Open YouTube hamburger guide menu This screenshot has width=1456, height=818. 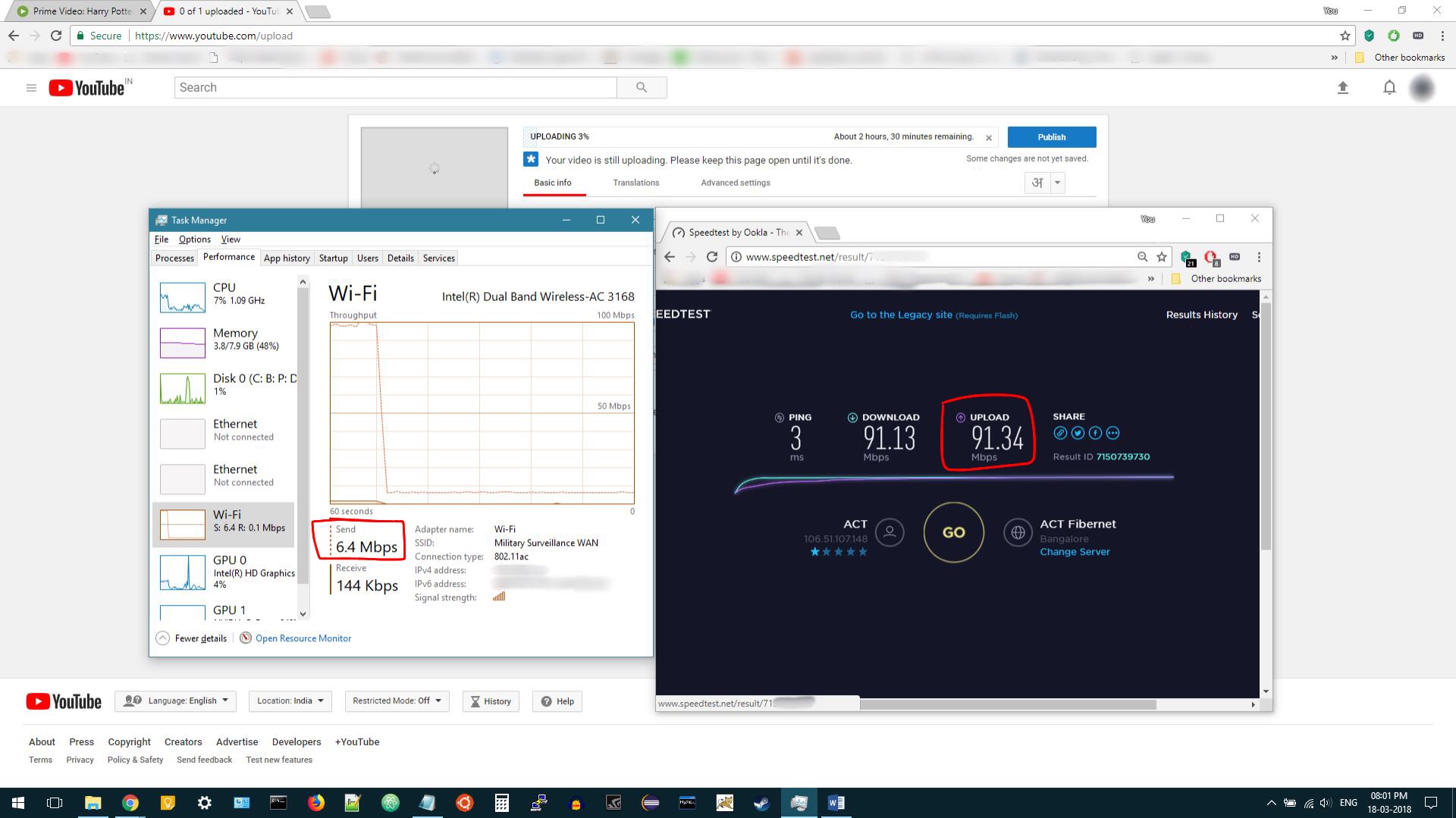[x=31, y=88]
